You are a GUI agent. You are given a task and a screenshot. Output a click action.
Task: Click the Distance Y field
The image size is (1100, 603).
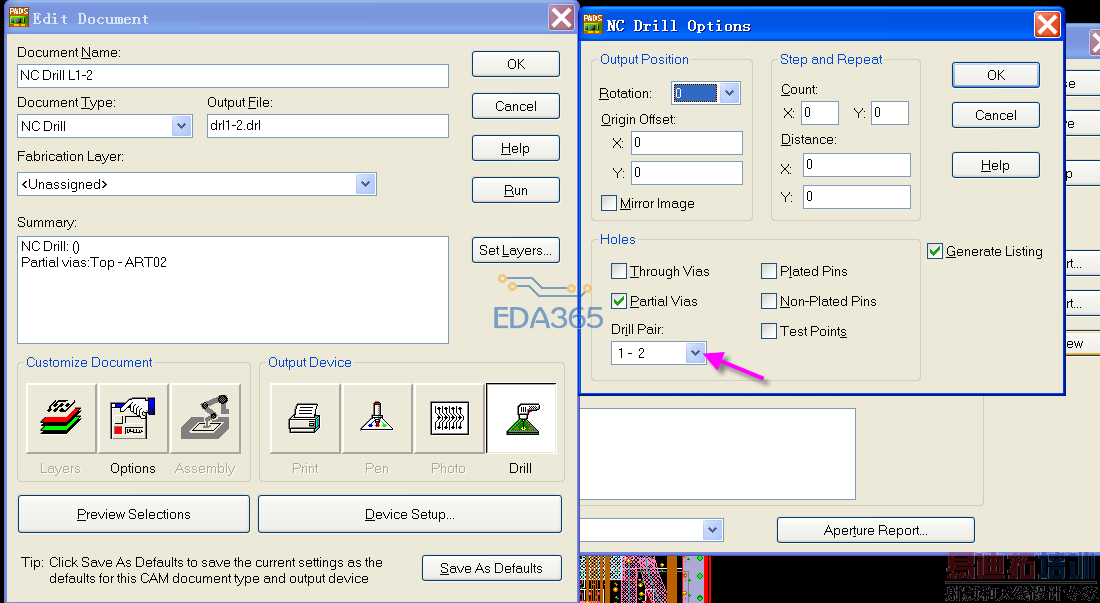pos(857,197)
